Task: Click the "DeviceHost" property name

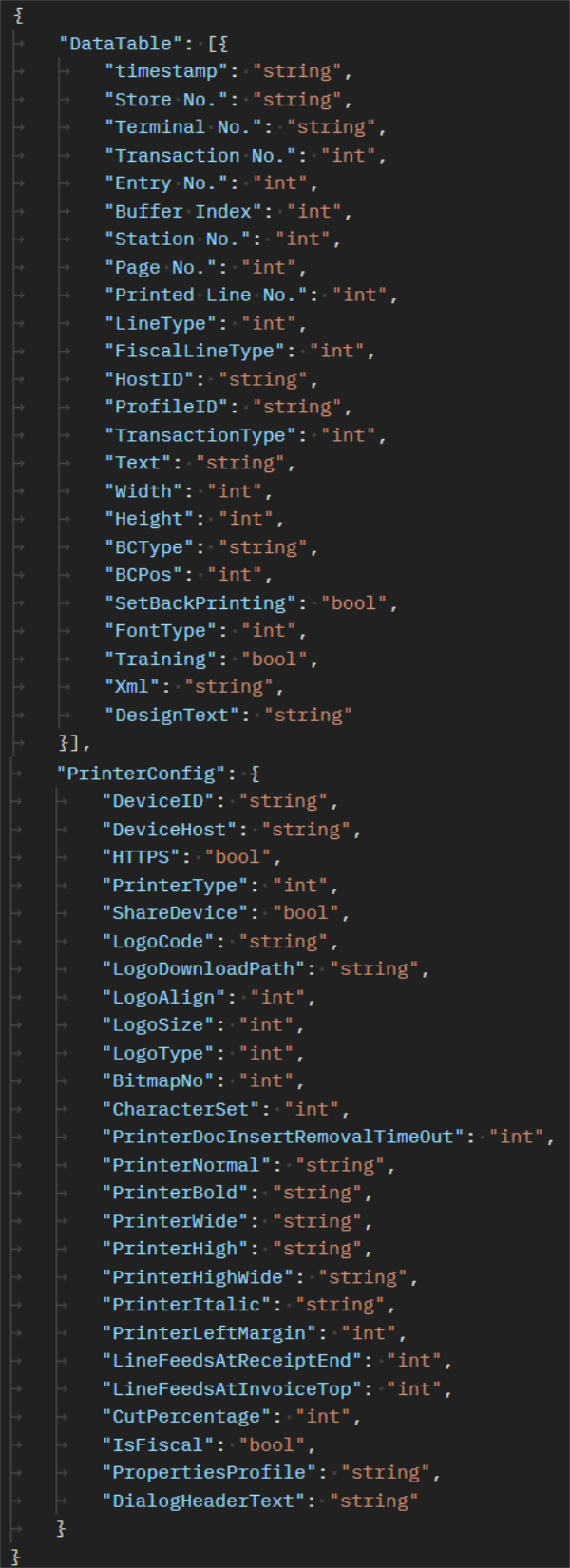Action: click(x=174, y=830)
